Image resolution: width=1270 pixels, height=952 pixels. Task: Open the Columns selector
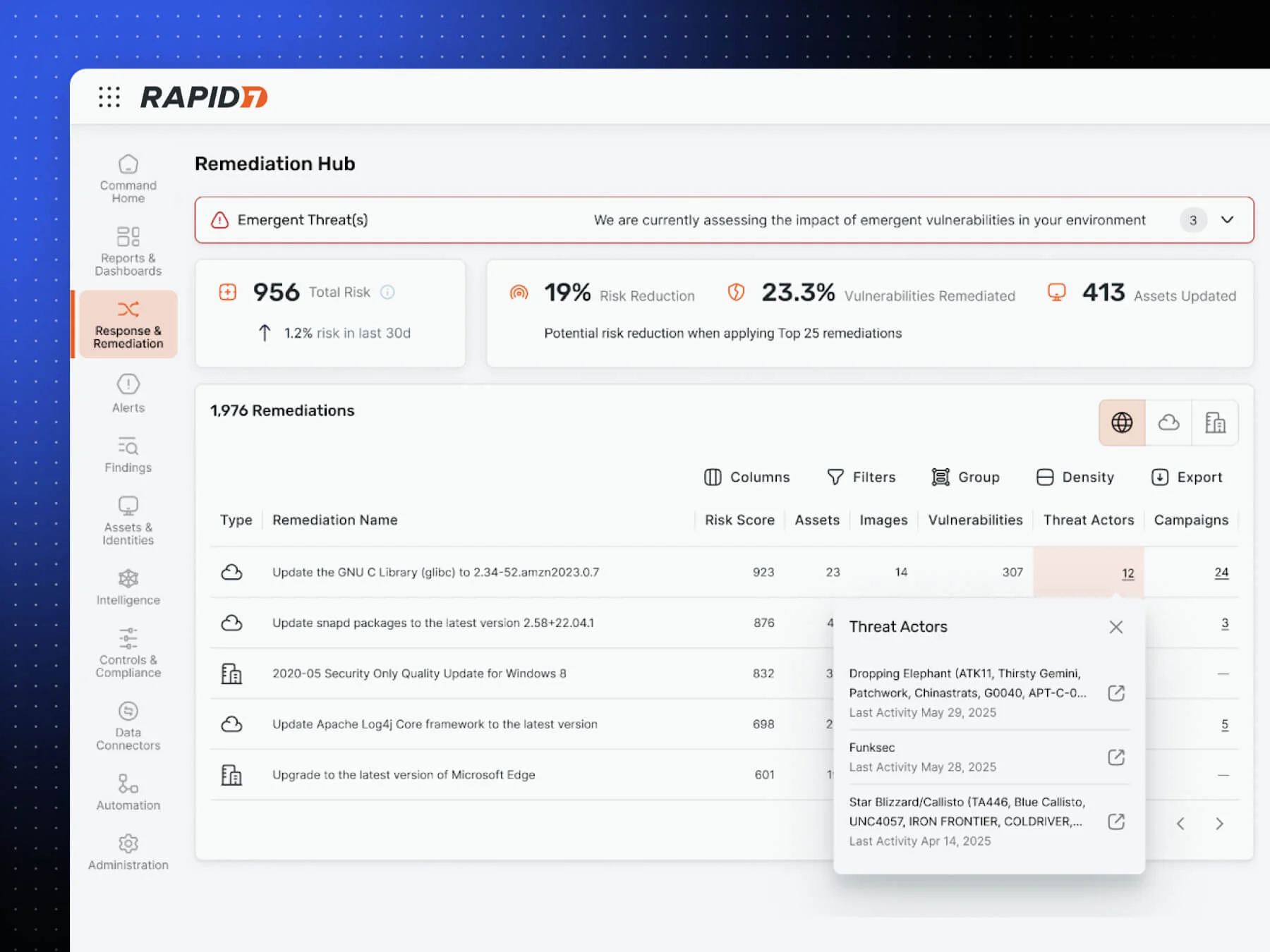coord(746,477)
